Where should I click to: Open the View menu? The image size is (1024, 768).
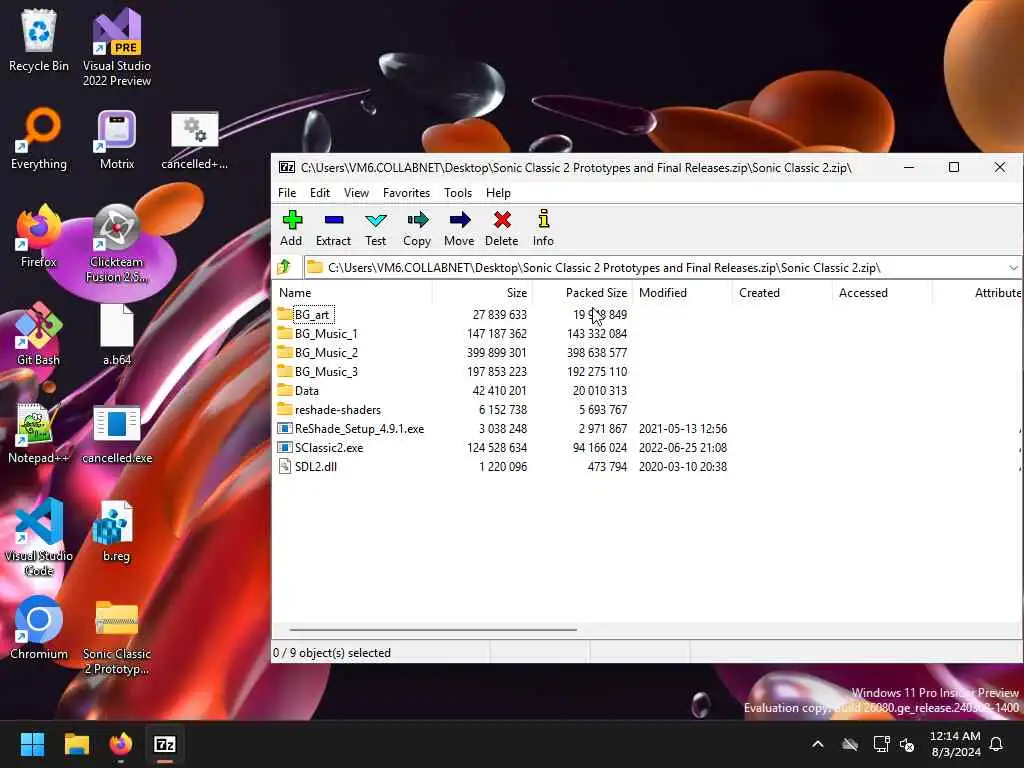pyautogui.click(x=357, y=193)
